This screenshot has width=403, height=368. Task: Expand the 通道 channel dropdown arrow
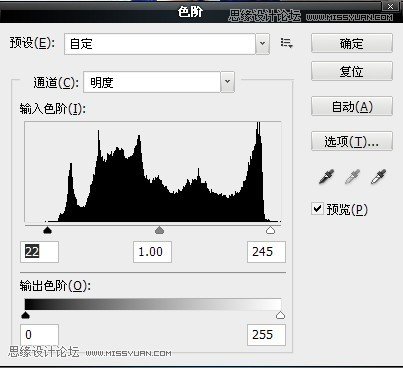(227, 82)
